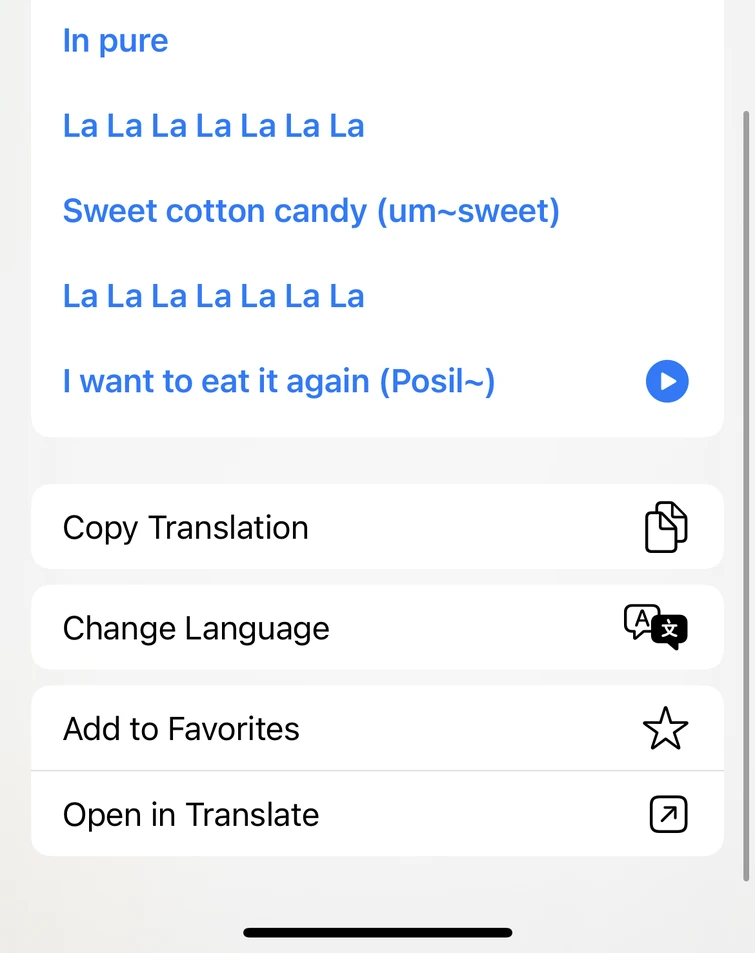
Task: Tap Add to Favorites text label
Action: pyautogui.click(x=181, y=728)
